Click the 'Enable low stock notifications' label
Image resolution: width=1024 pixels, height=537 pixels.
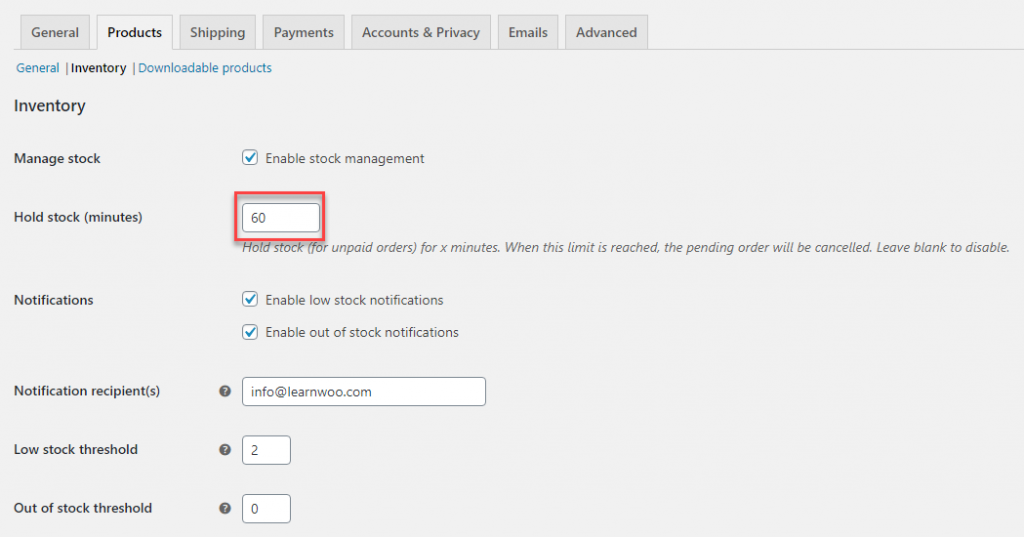[x=355, y=300]
